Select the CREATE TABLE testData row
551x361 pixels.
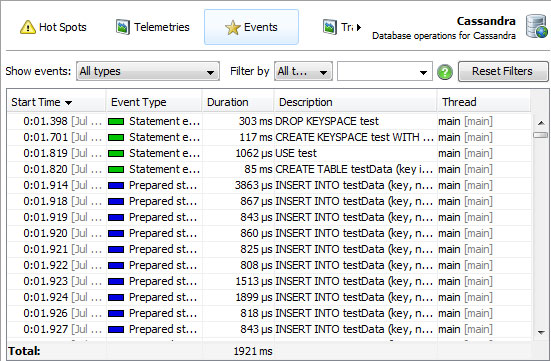coord(269,169)
